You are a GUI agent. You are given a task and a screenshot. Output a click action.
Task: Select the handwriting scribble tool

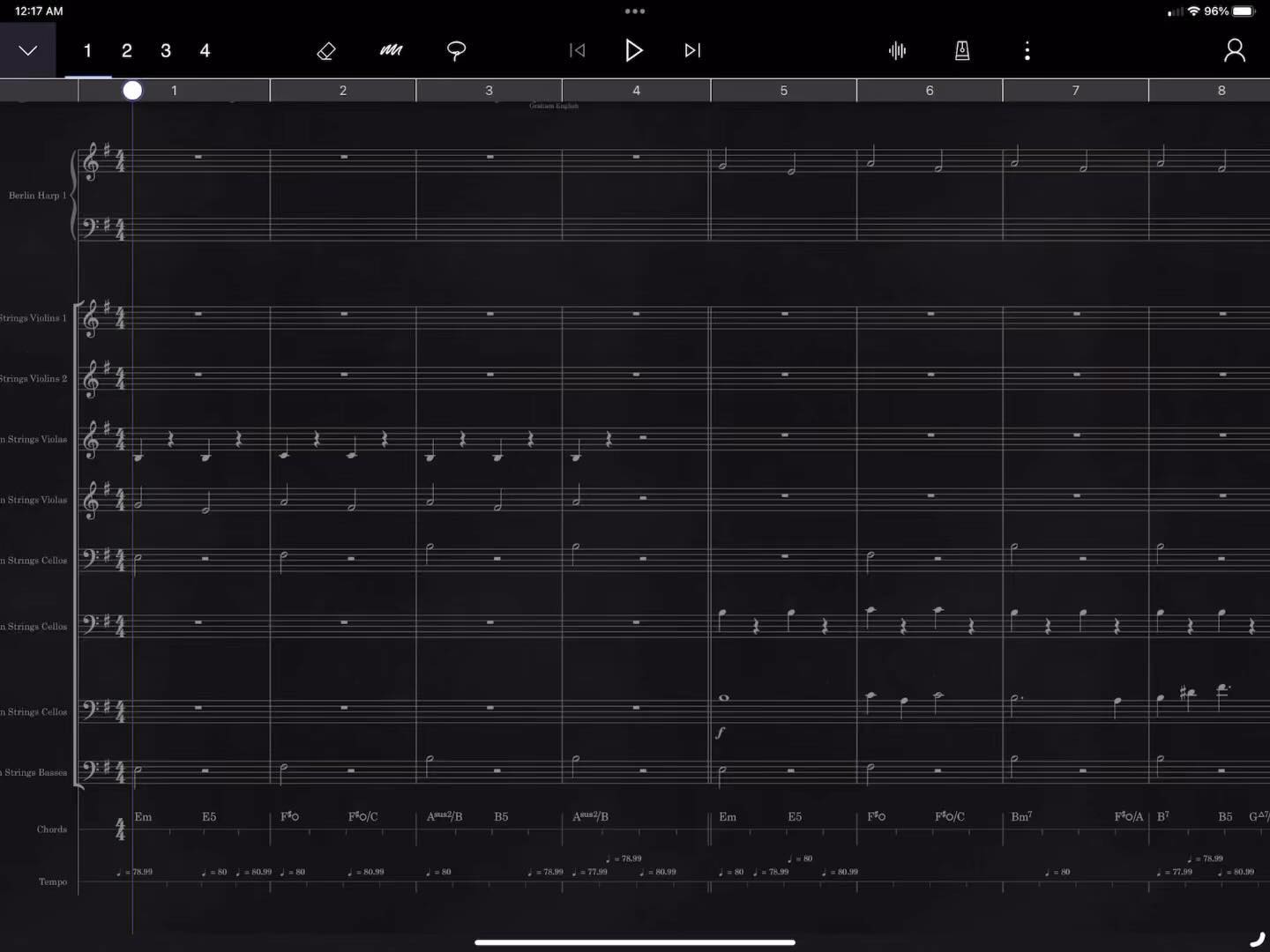(391, 51)
